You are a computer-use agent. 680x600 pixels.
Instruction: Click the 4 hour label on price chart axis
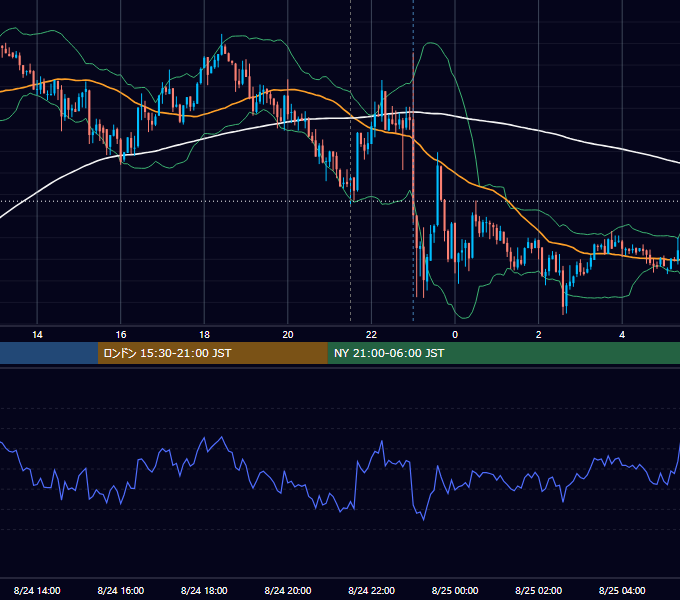click(x=622, y=335)
